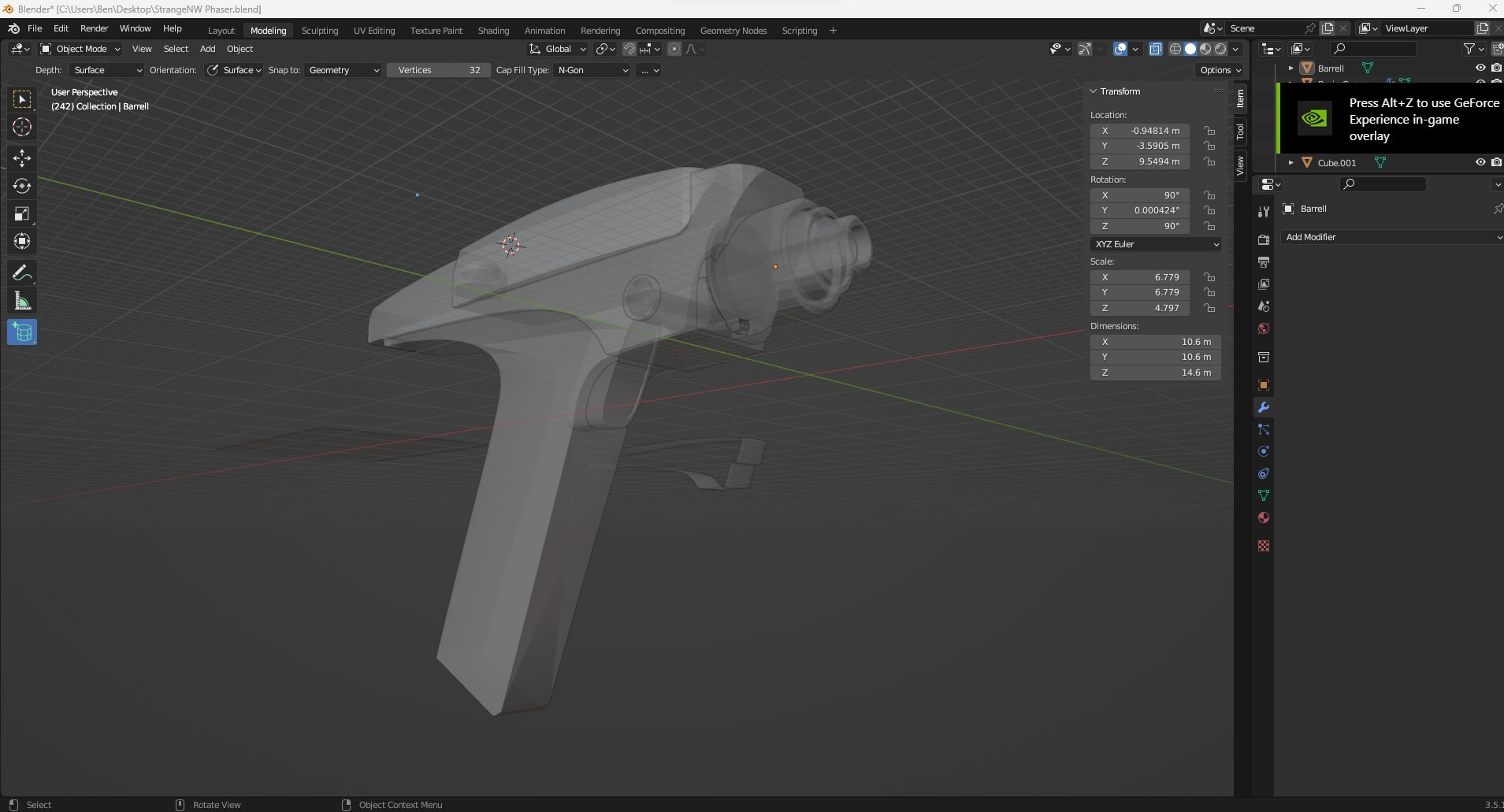Hide Cube.001 object with eye icon
Image resolution: width=1504 pixels, height=812 pixels.
[1480, 163]
